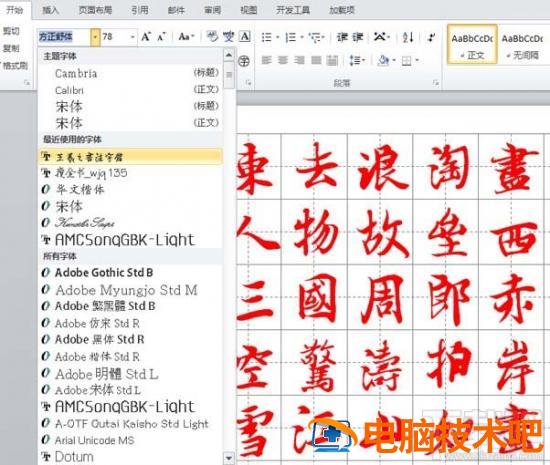The width and height of the screenshot is (550, 465).
Task: Click the 剪切 cut button
Action: (x=11, y=31)
